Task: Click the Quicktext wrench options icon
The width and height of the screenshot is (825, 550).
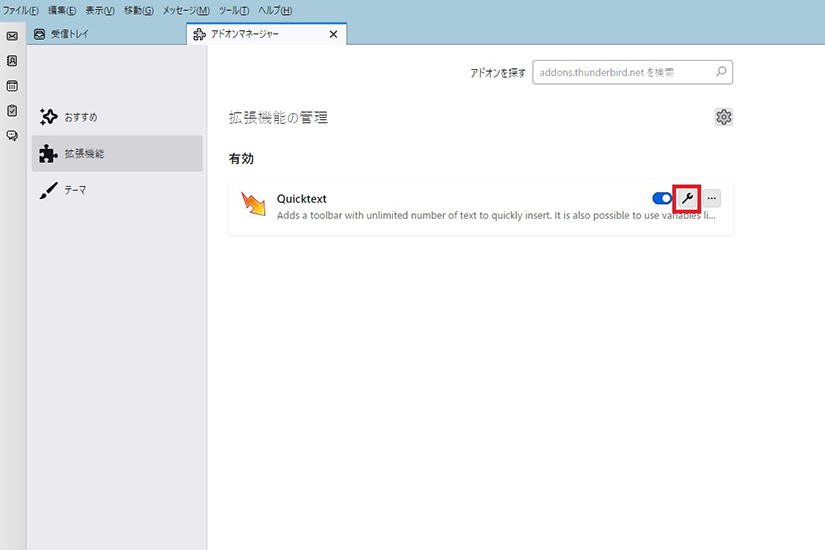Action: click(686, 199)
